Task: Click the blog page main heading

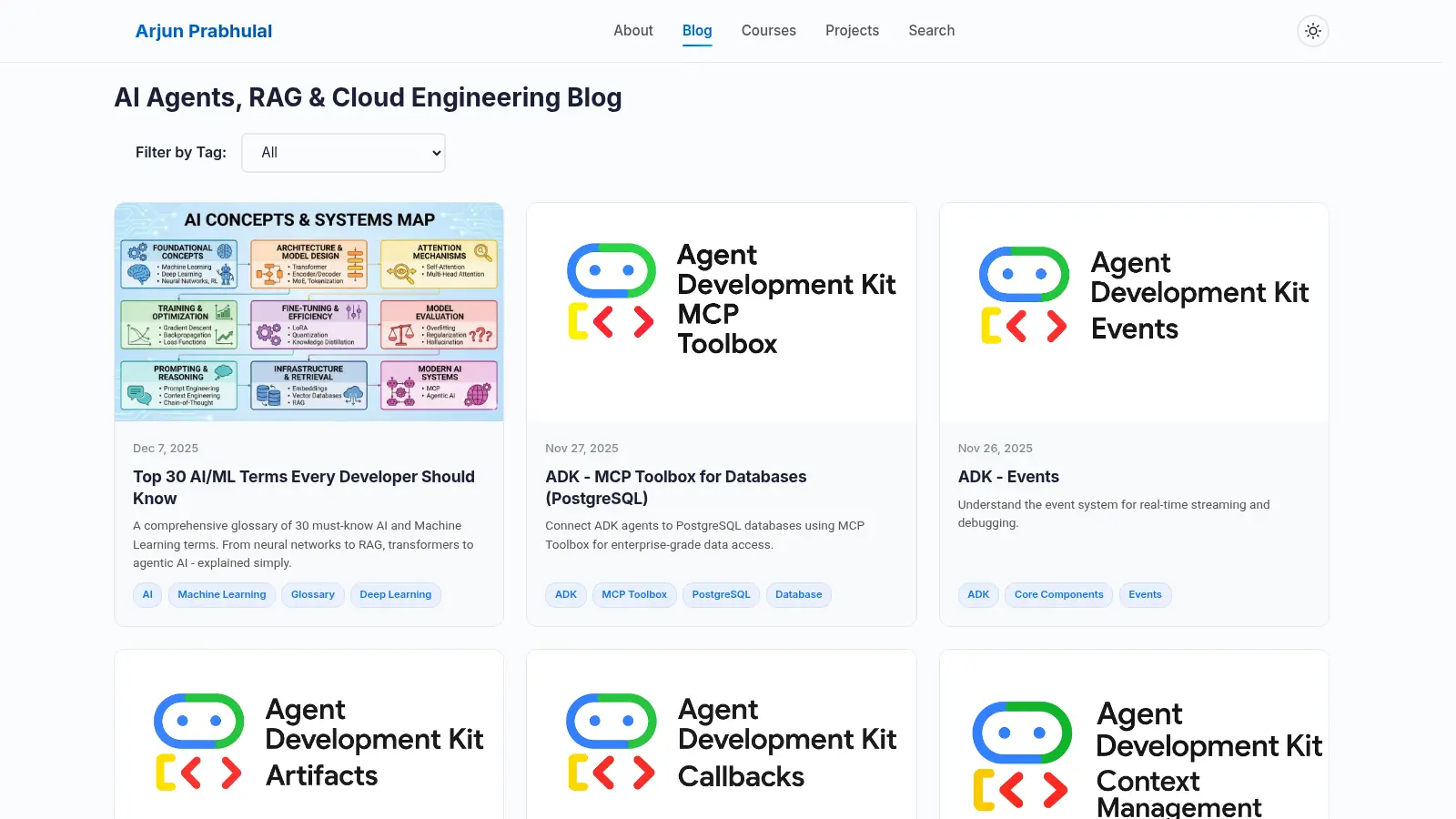Action: point(369,97)
